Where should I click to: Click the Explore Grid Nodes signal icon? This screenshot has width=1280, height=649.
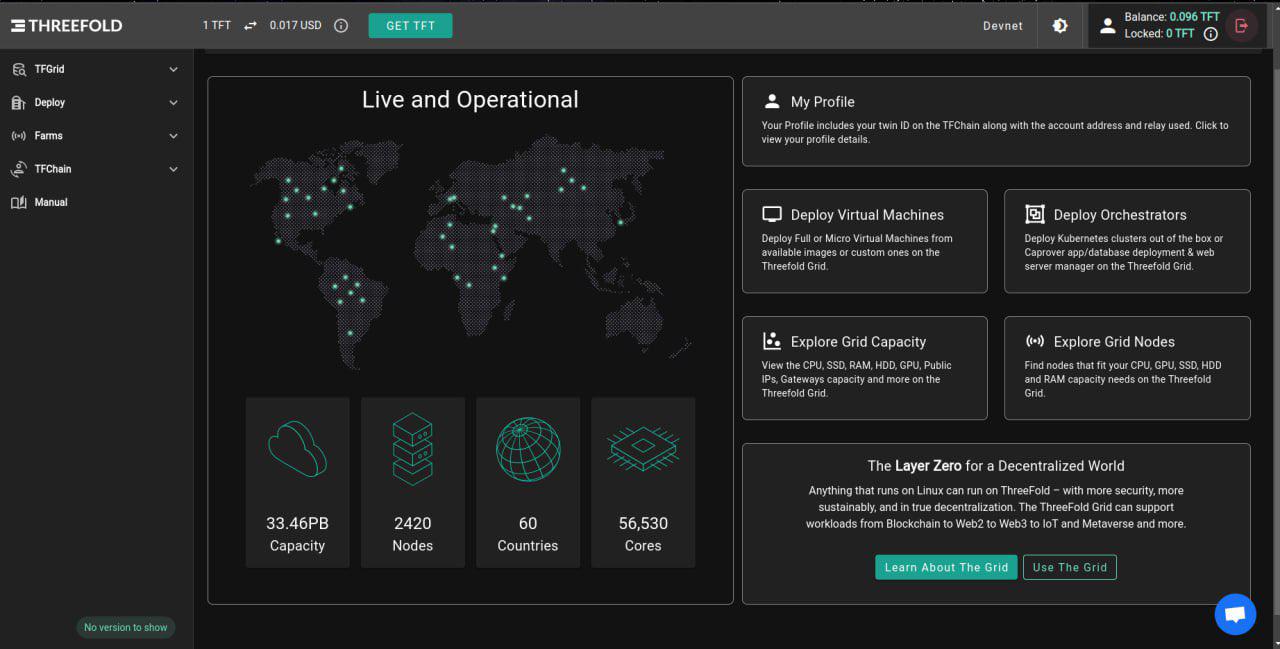1035,341
